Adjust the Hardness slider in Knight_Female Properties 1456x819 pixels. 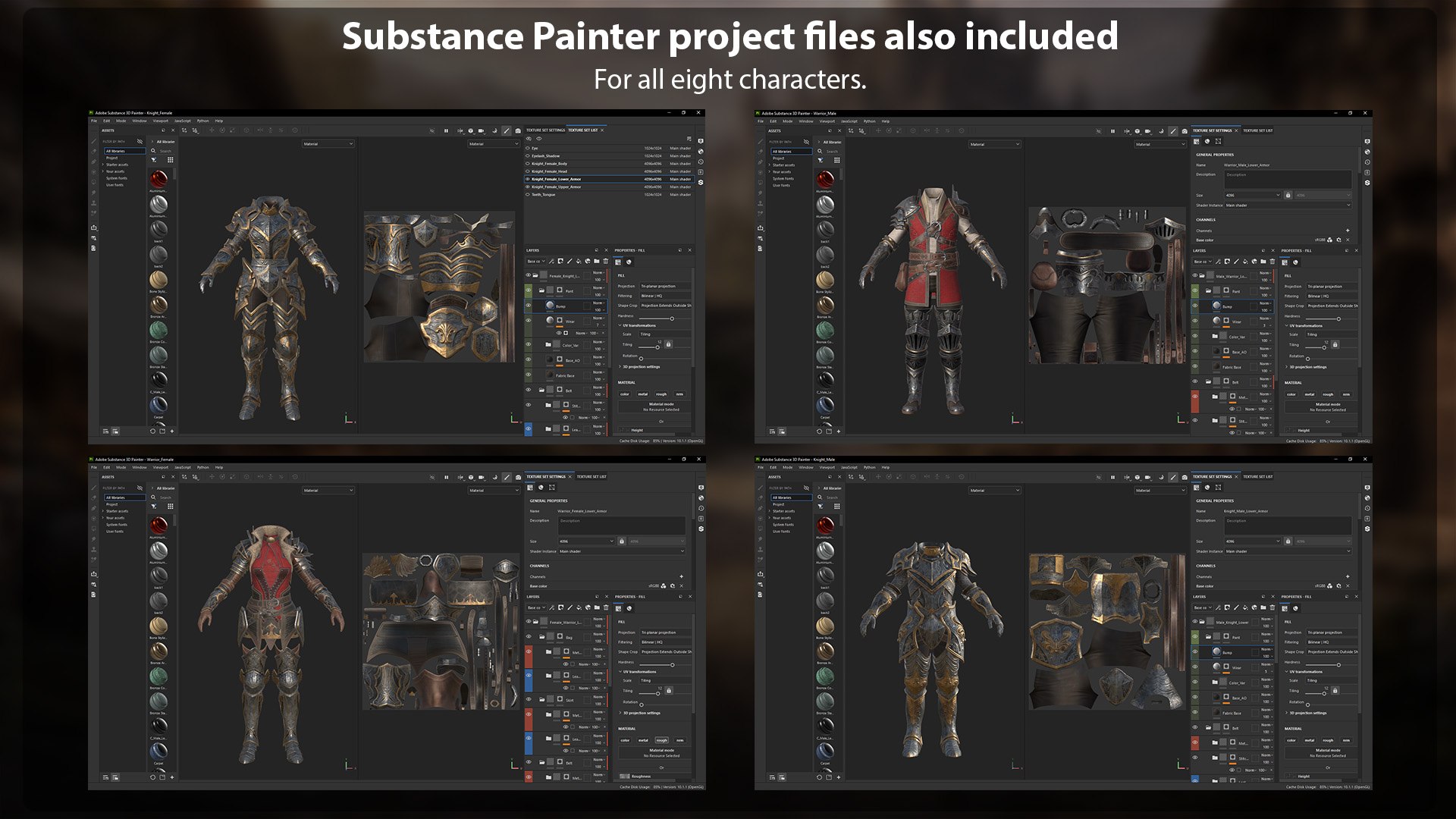666,318
